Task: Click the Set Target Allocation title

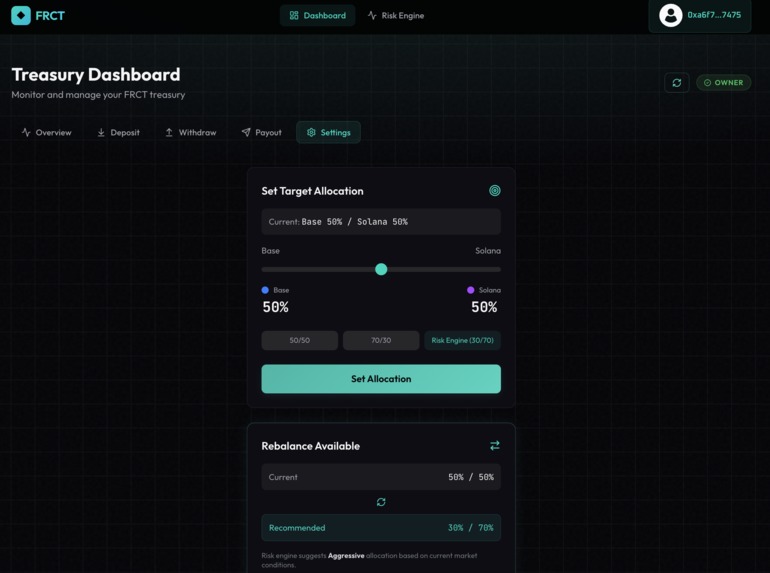Action: tap(312, 191)
